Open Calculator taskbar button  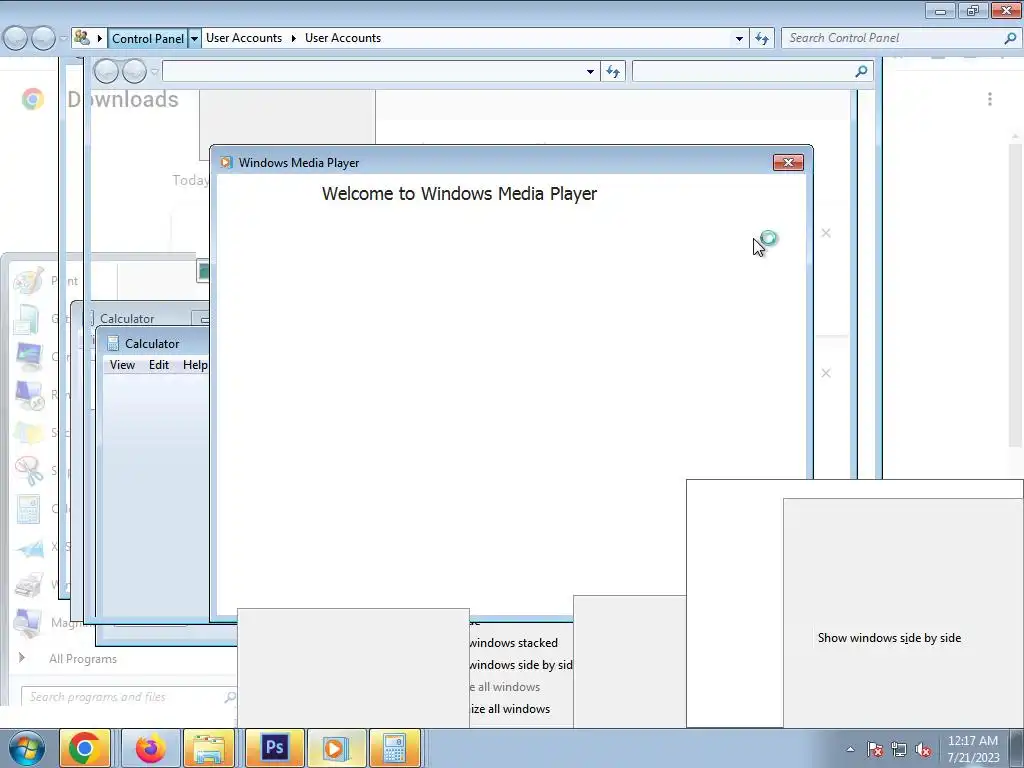[x=394, y=748]
